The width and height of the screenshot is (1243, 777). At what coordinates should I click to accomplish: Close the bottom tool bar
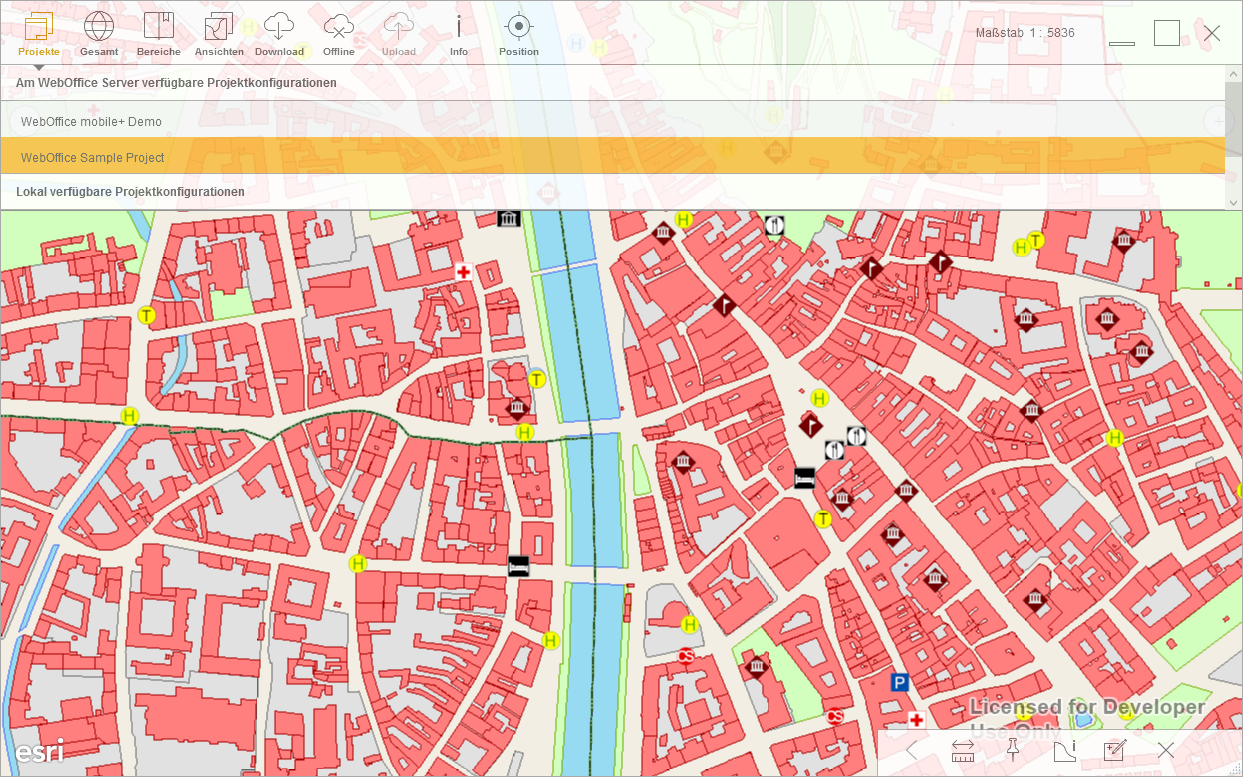click(x=1166, y=749)
